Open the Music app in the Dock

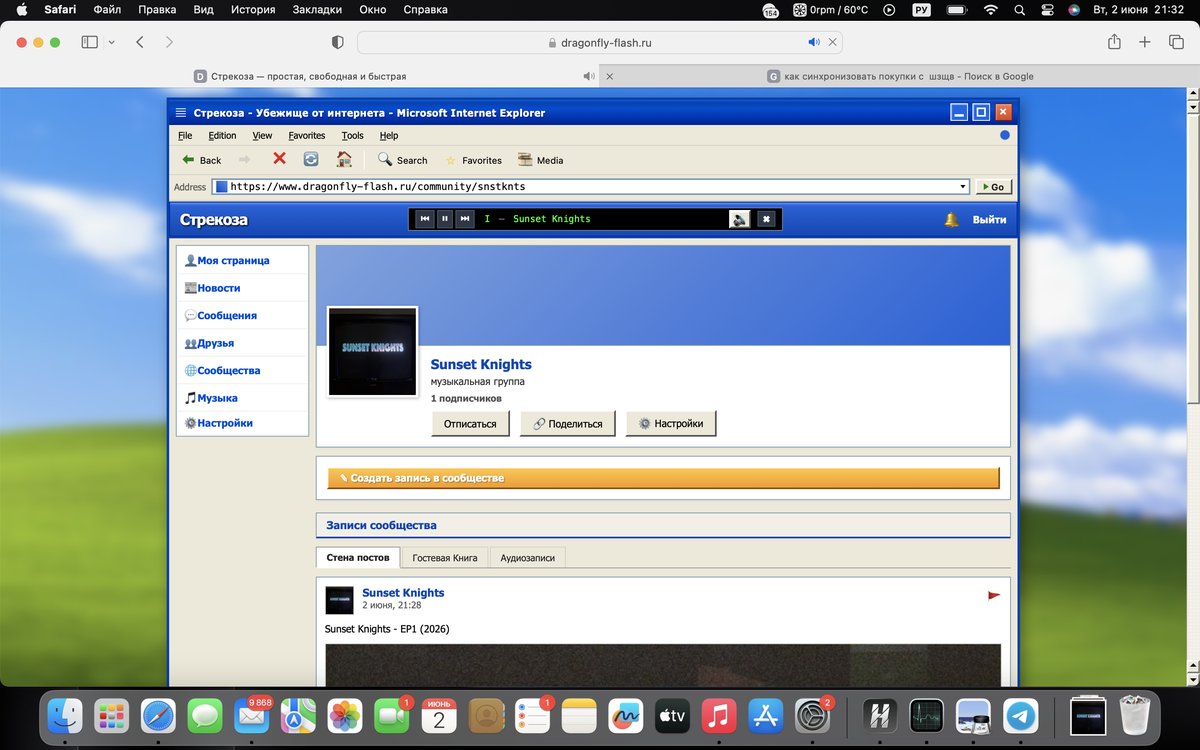(719, 716)
